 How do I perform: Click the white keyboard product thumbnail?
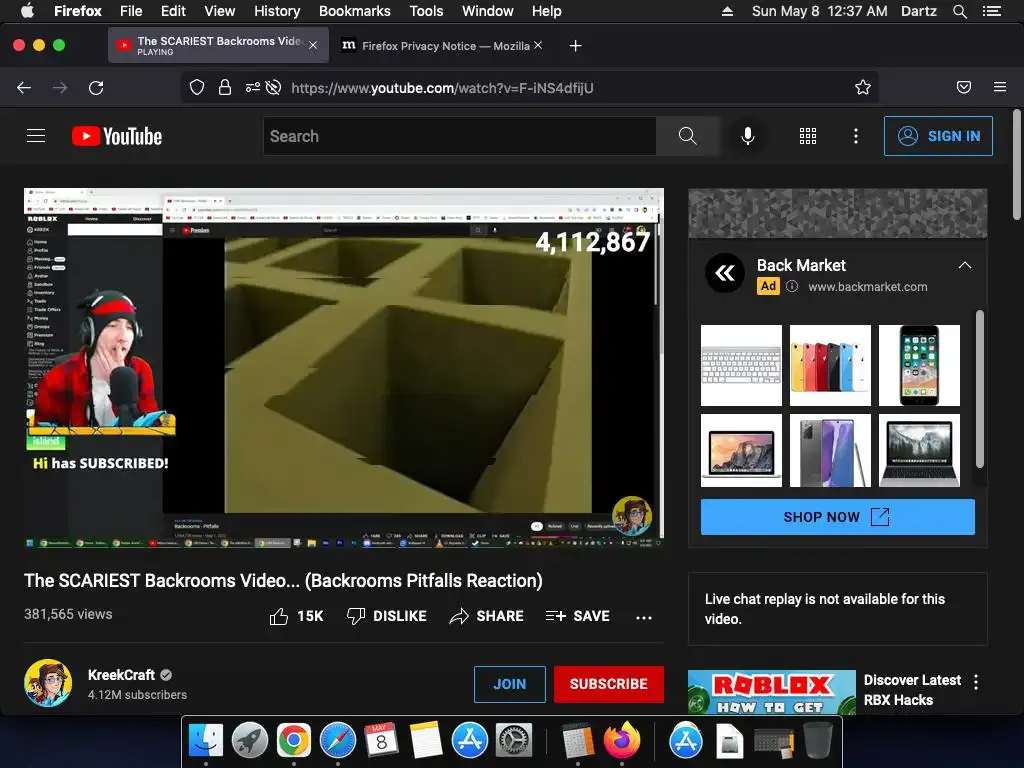tap(741, 365)
